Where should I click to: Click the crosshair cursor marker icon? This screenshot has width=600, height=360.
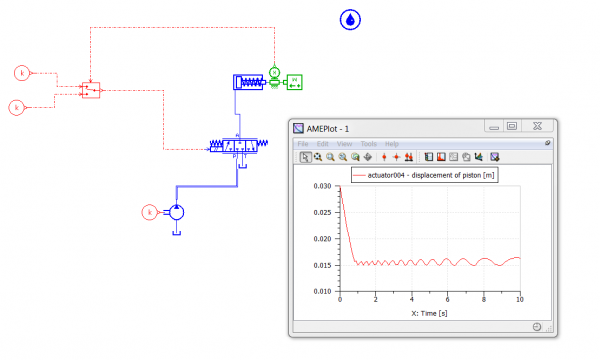pyautogui.click(x=396, y=157)
